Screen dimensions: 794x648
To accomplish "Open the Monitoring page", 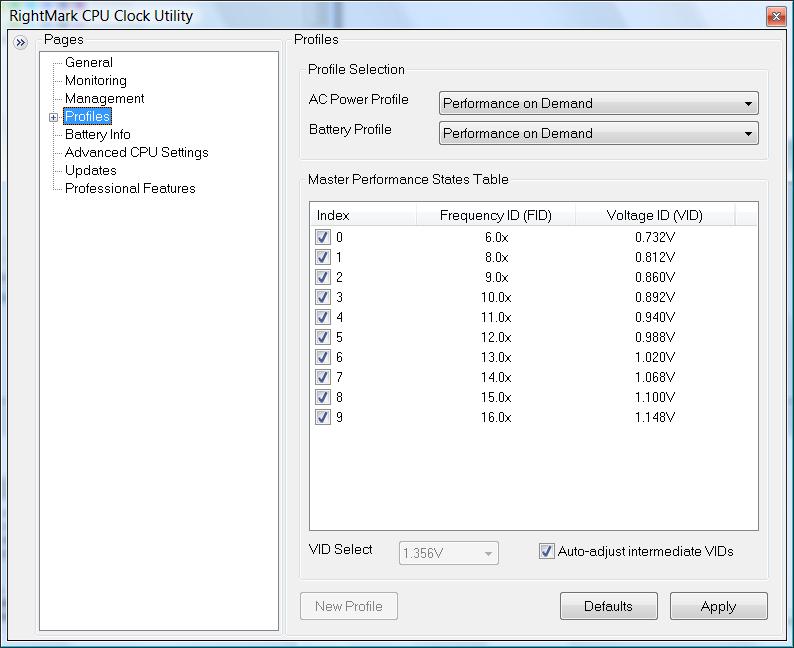I will click(96, 80).
